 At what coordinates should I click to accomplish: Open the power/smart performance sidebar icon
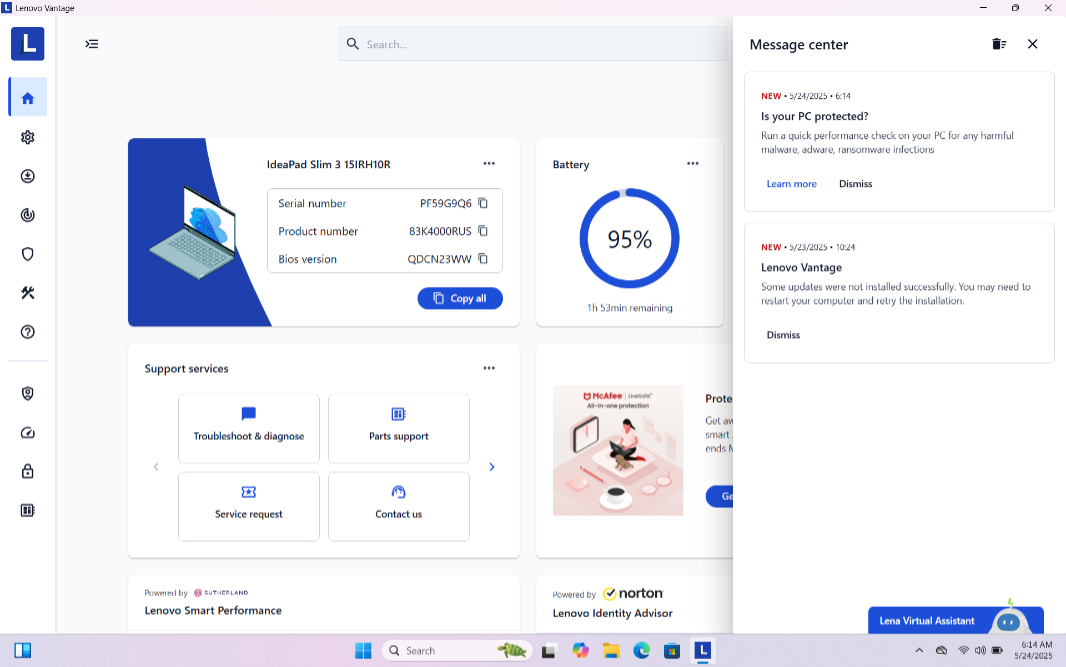(x=28, y=215)
